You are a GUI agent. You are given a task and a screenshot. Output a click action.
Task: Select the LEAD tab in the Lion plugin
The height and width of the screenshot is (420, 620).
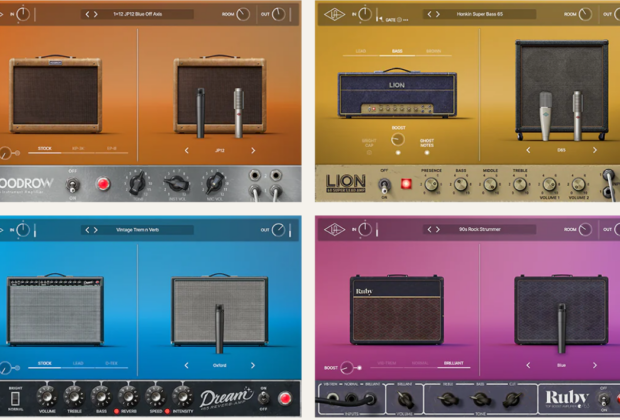click(361, 51)
